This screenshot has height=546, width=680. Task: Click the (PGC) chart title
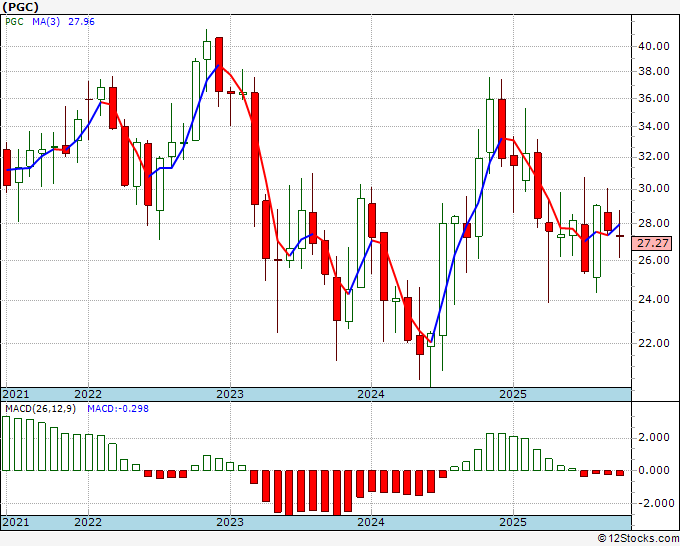20,7
